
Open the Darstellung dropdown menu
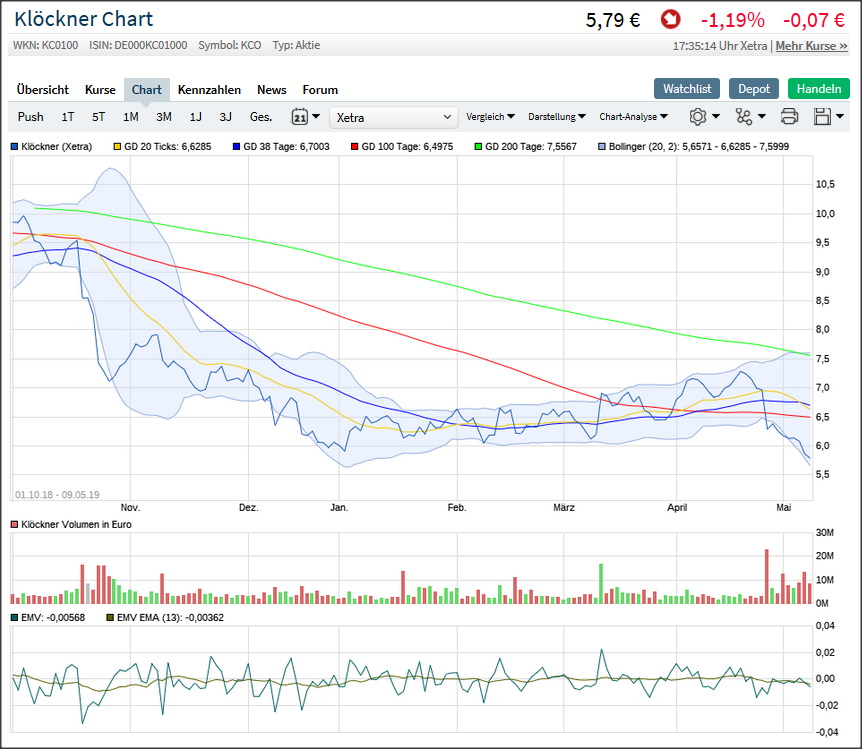[x=557, y=117]
